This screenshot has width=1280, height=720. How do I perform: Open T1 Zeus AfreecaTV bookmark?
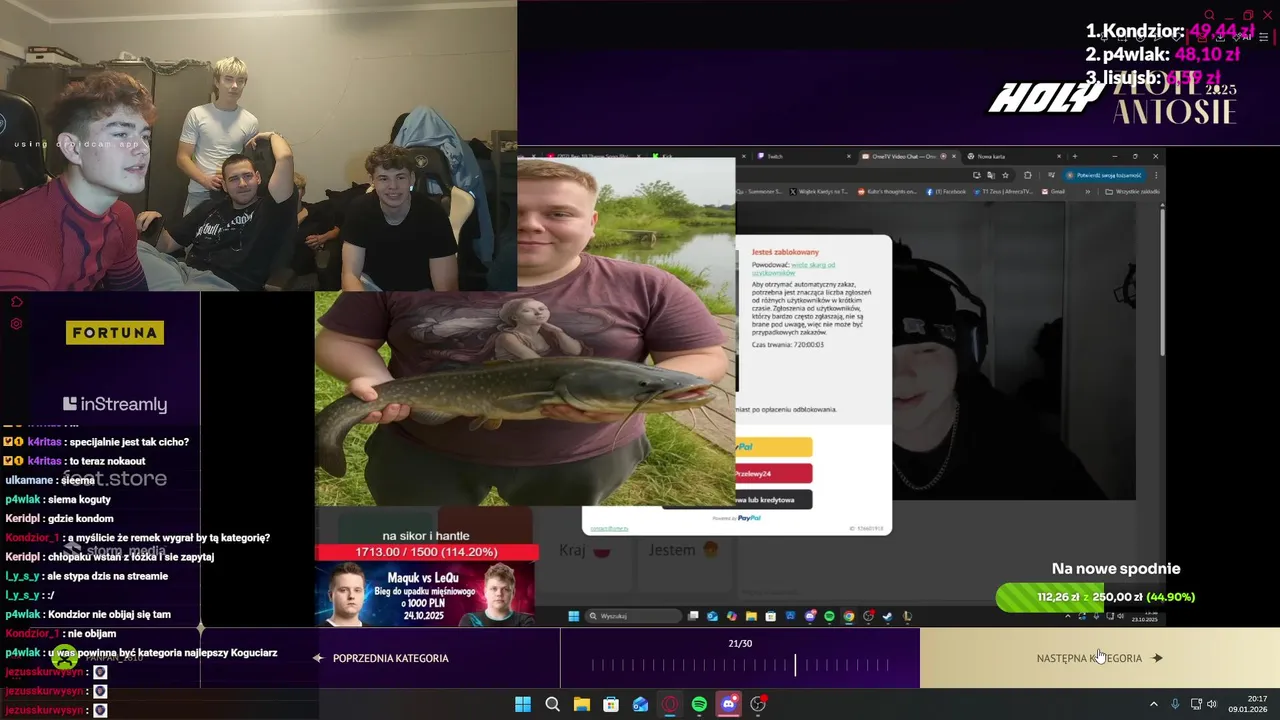click(x=1004, y=191)
